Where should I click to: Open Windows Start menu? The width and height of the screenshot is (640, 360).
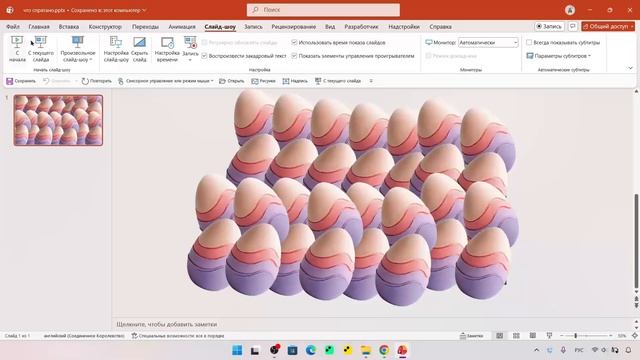[x=237, y=350]
